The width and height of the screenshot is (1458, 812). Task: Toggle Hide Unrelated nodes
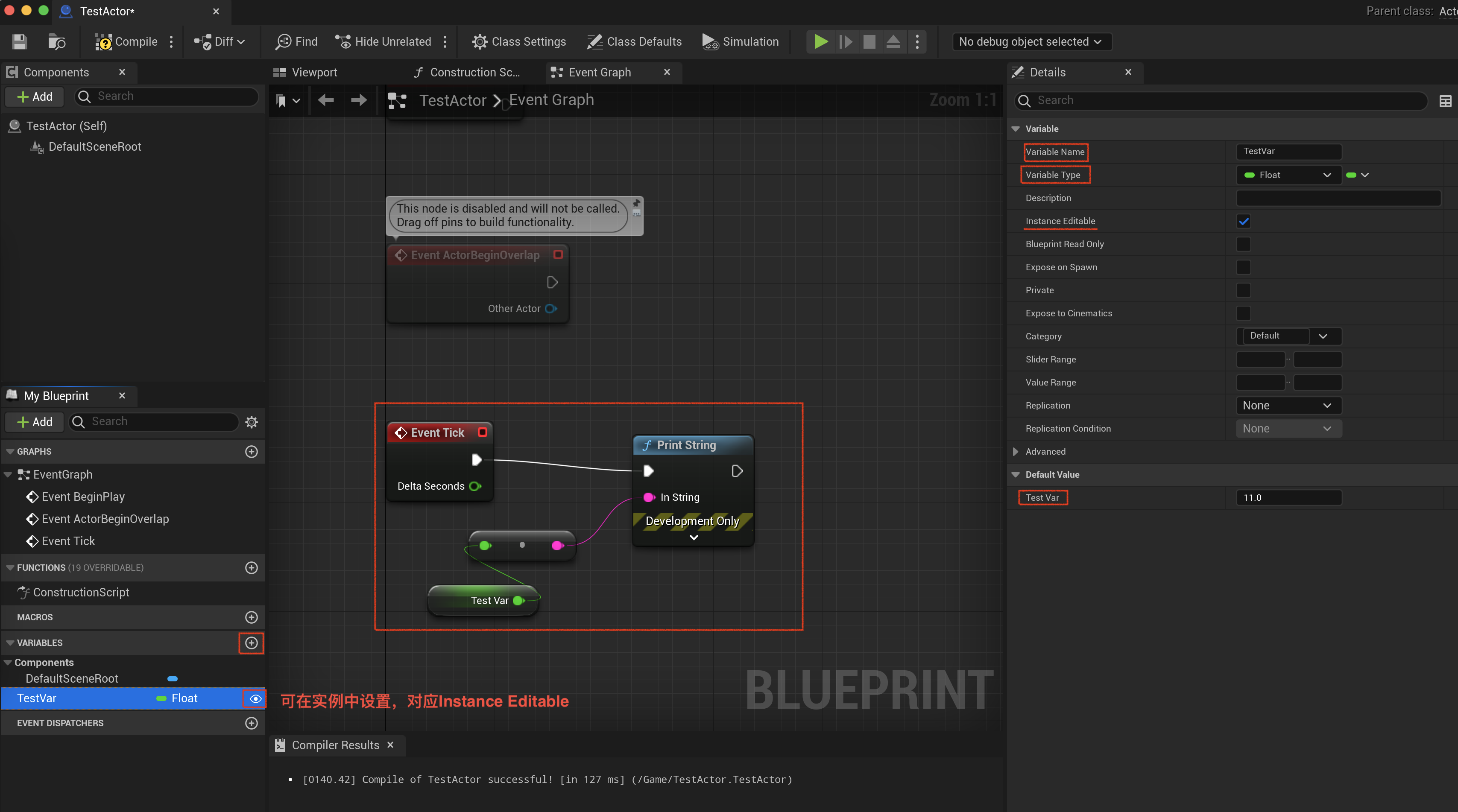coord(383,41)
